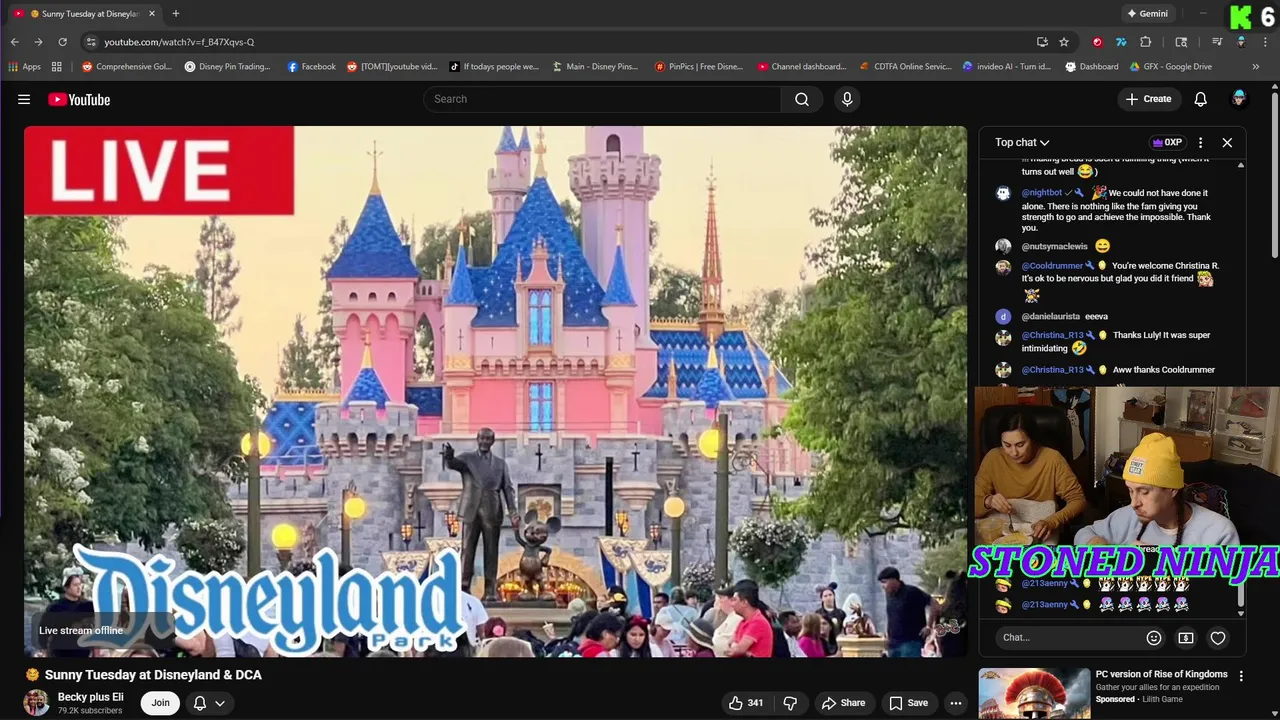The width and height of the screenshot is (1280, 720).
Task: Open the account avatar menu on YouTube
Action: click(x=1239, y=98)
